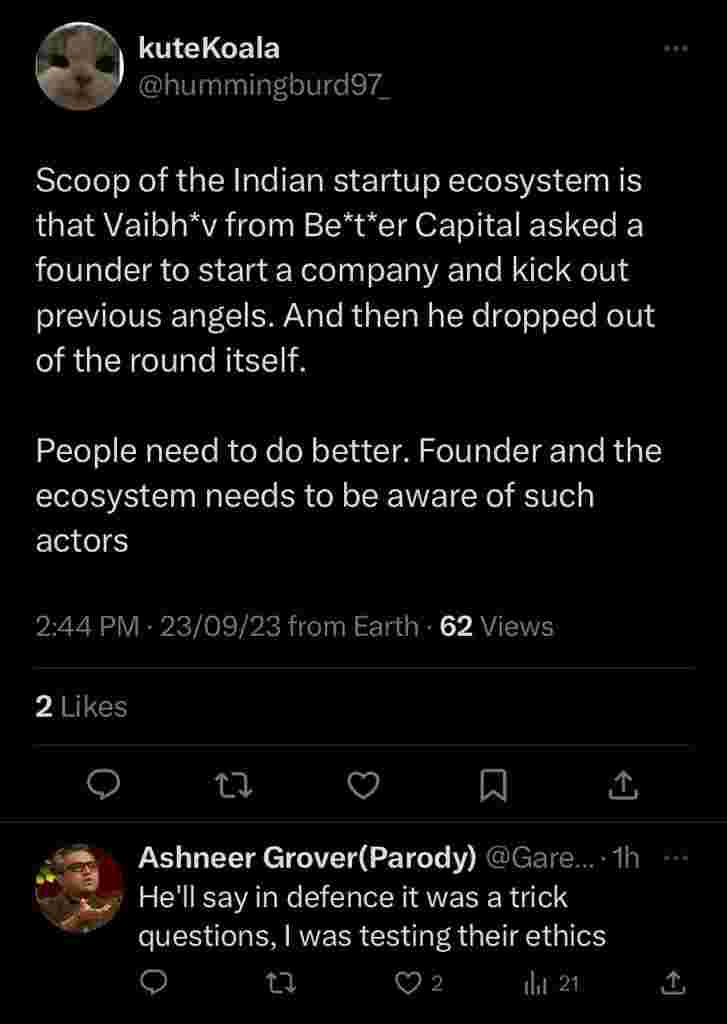Like the main tweet with heart icon
Screen dimensions: 727x1024
click(364, 788)
